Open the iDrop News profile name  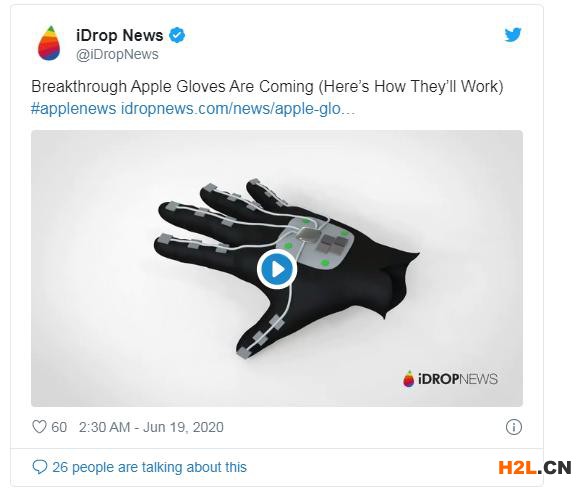(x=120, y=35)
